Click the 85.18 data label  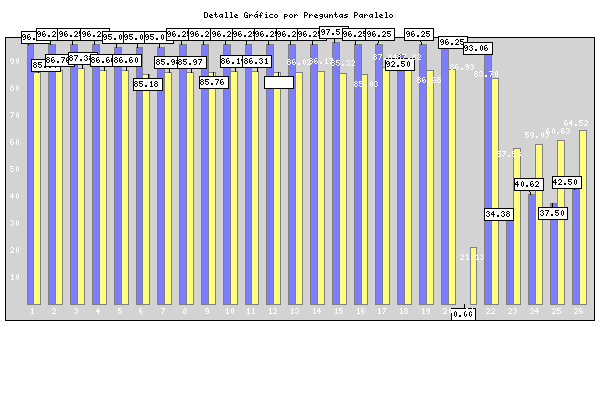[x=148, y=84]
